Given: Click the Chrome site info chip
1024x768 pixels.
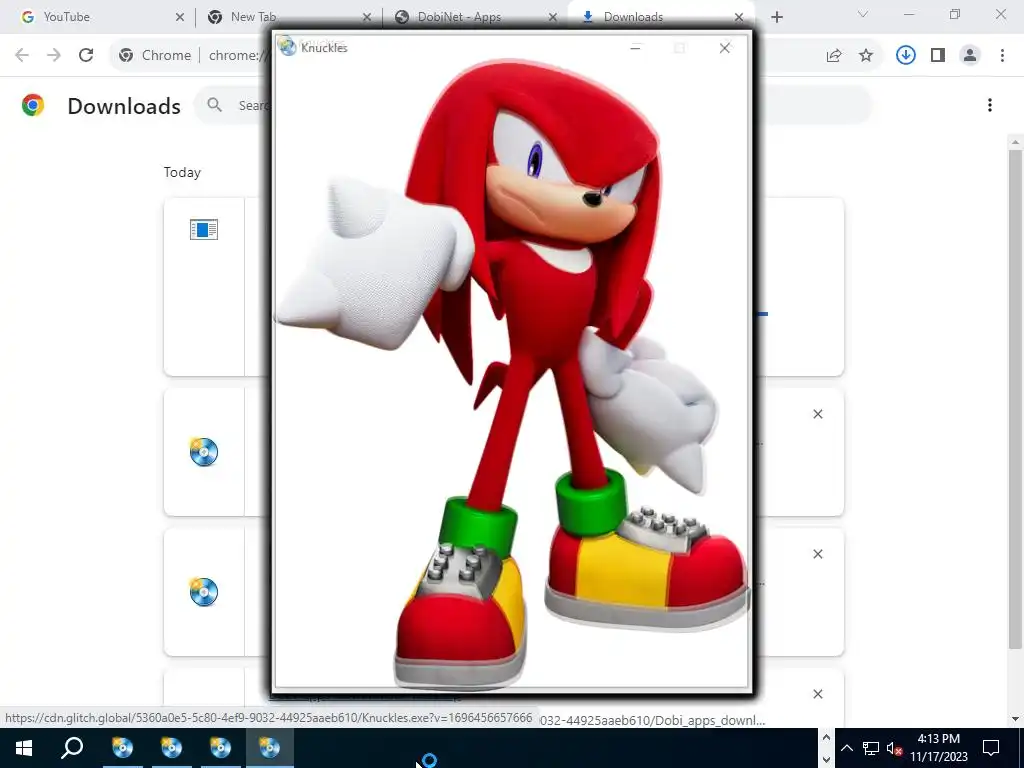Looking at the screenshot, I should (155, 56).
